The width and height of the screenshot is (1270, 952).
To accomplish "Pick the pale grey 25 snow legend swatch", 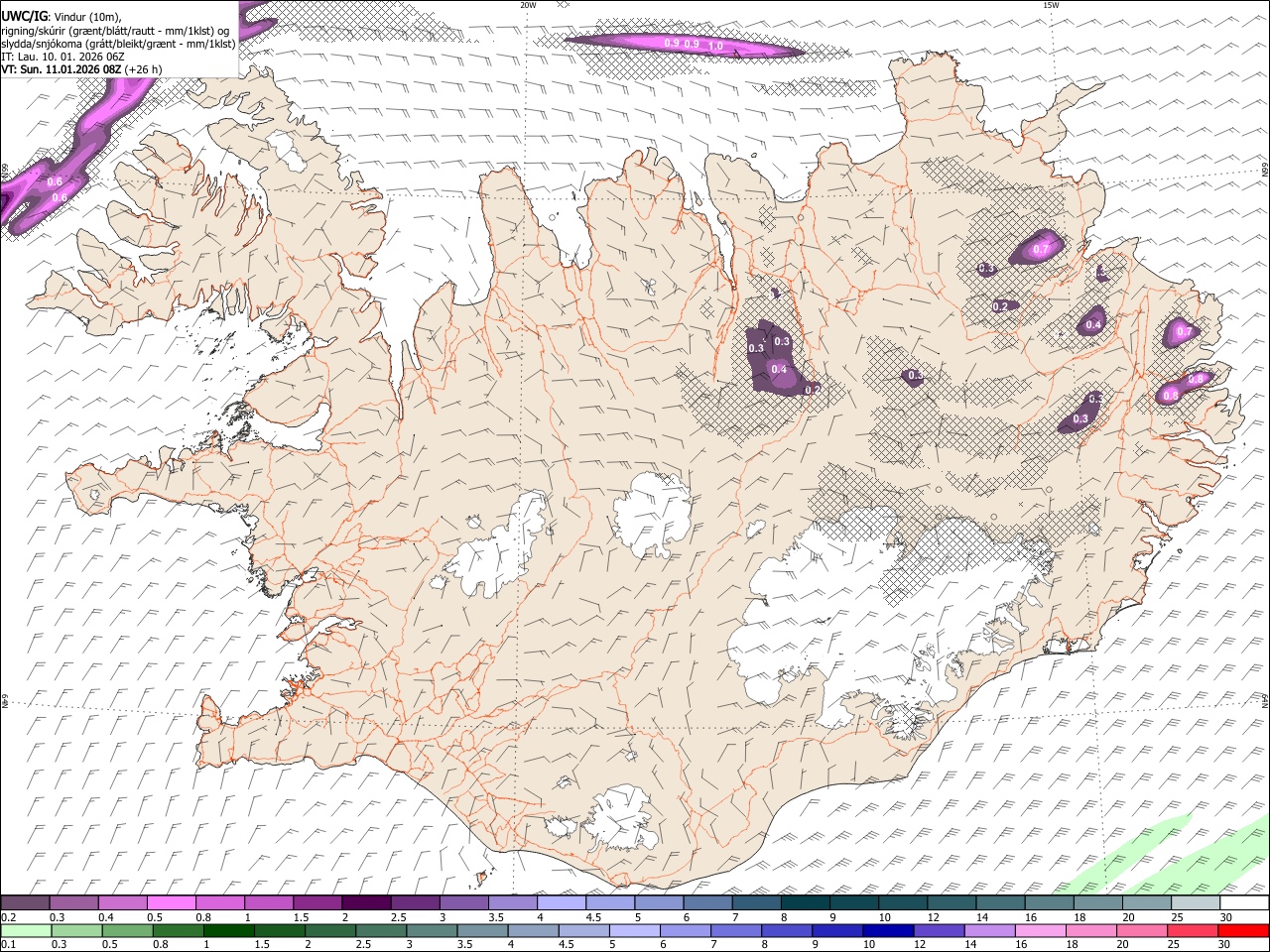I will click(1196, 902).
